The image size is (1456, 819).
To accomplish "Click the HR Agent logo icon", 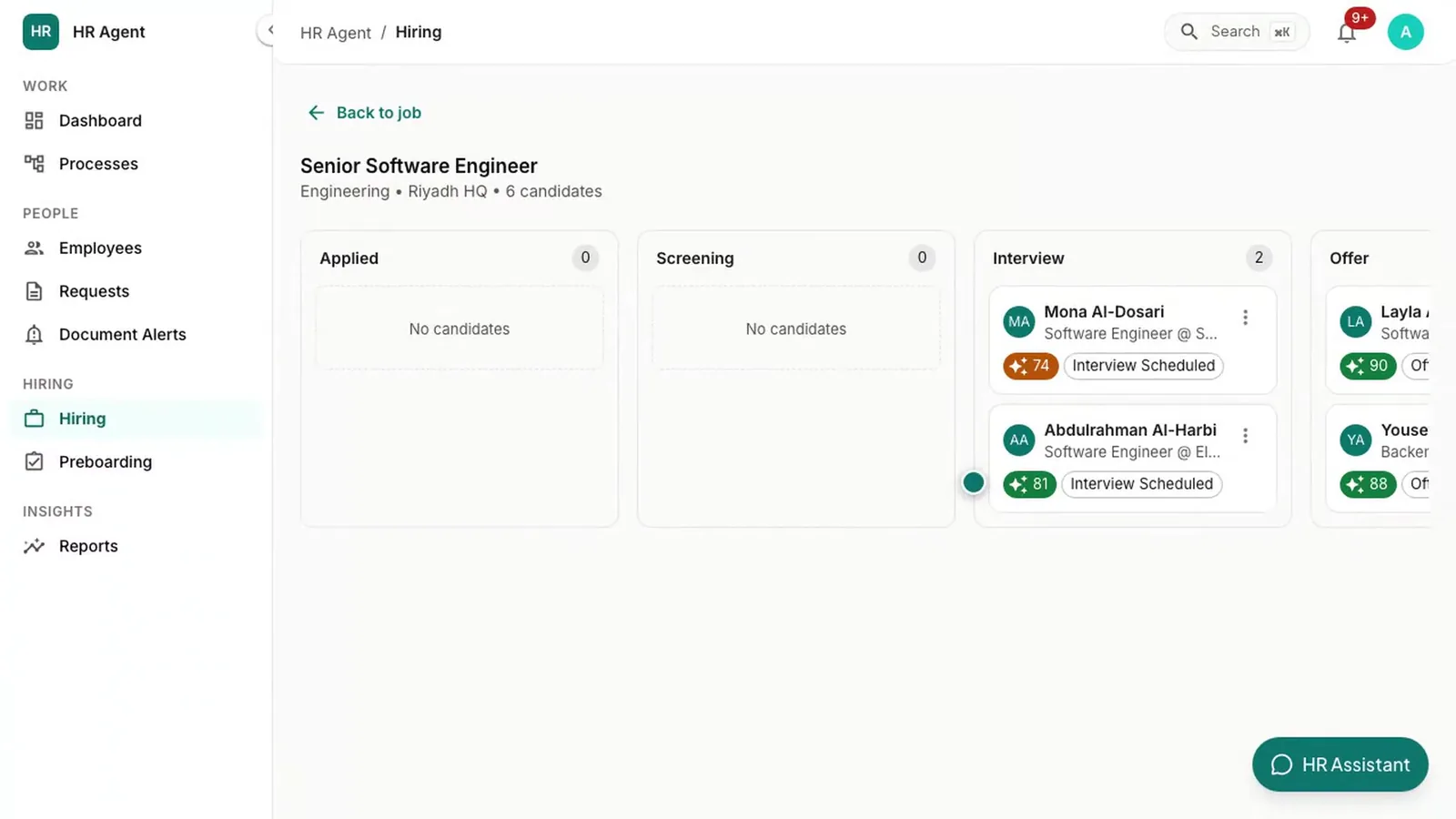I will click(x=41, y=32).
